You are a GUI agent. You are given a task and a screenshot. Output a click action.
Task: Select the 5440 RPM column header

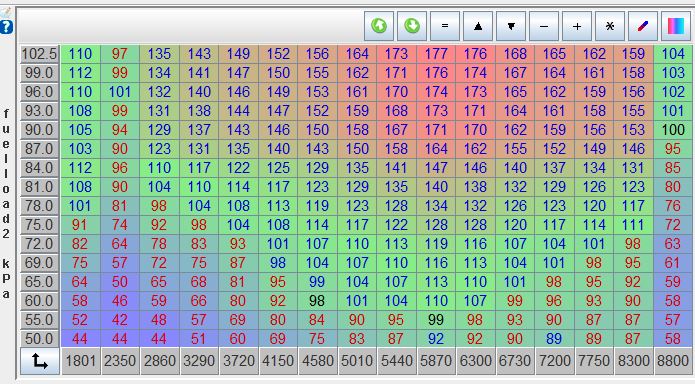pos(396,361)
